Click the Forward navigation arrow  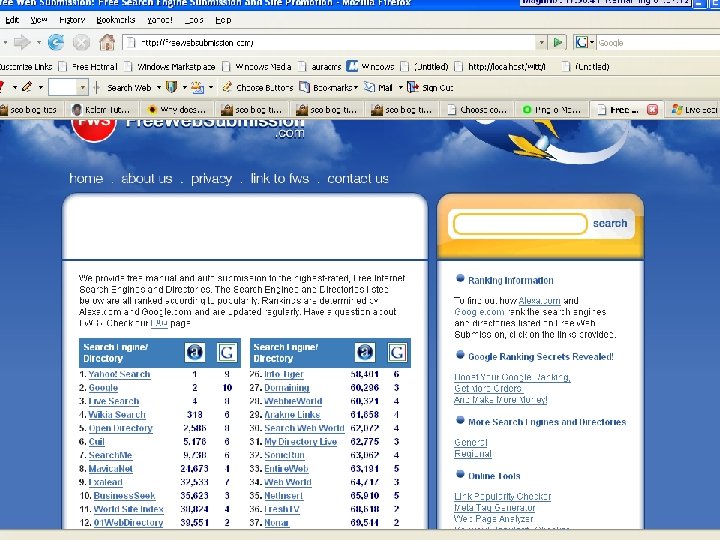coord(21,43)
